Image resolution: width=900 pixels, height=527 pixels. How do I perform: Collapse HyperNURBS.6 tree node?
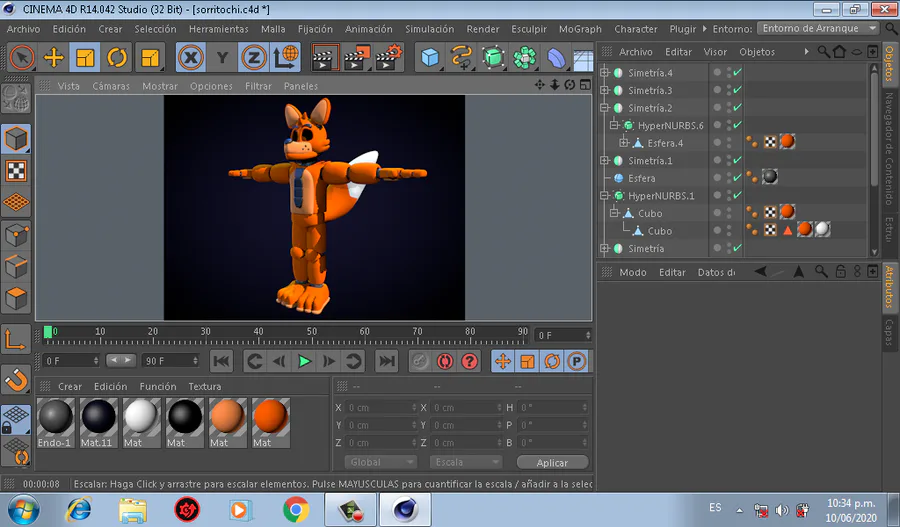pos(614,125)
